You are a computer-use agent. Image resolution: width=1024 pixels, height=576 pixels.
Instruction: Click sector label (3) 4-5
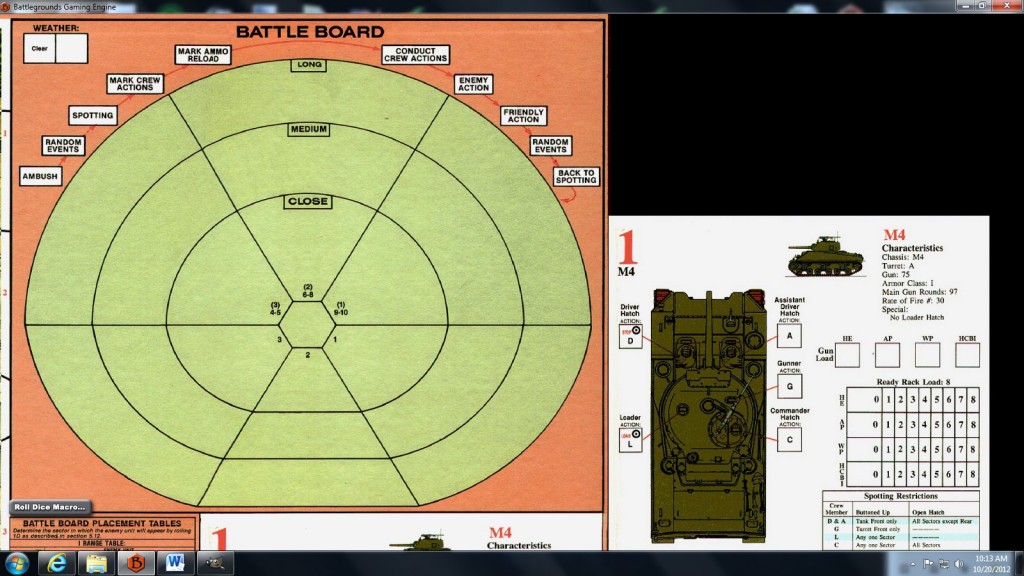(275, 309)
